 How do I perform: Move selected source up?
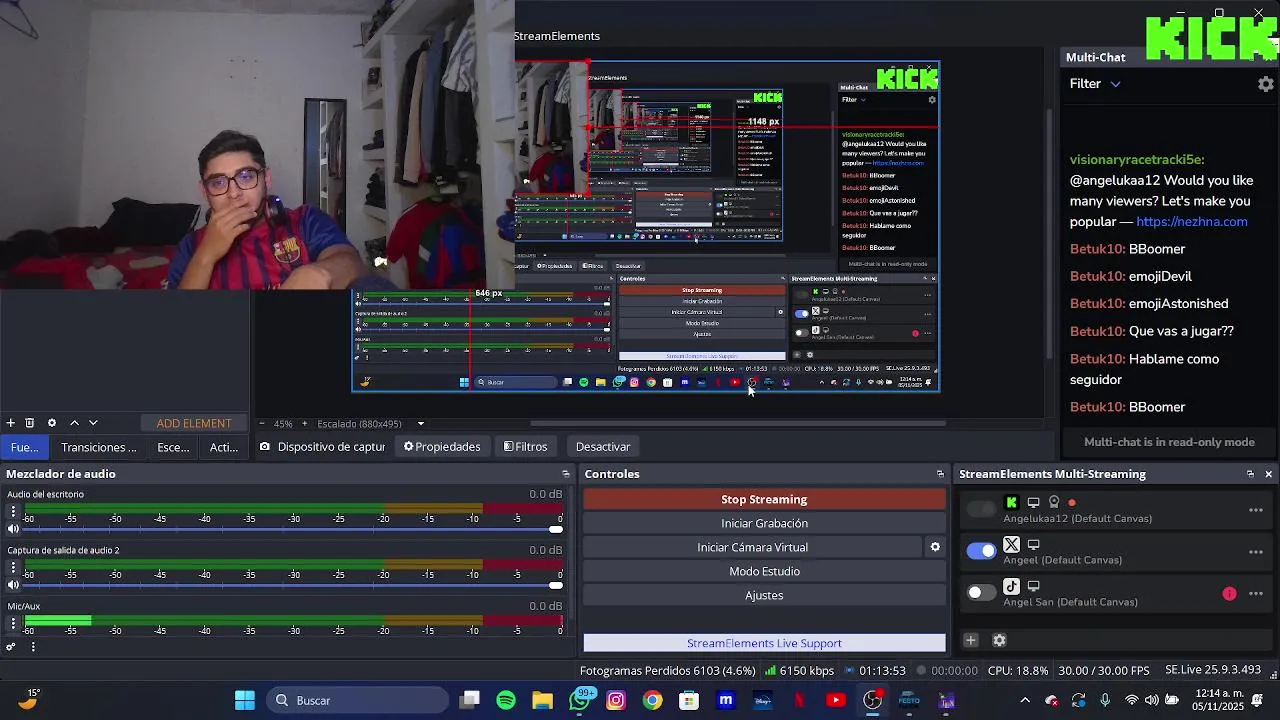point(74,423)
